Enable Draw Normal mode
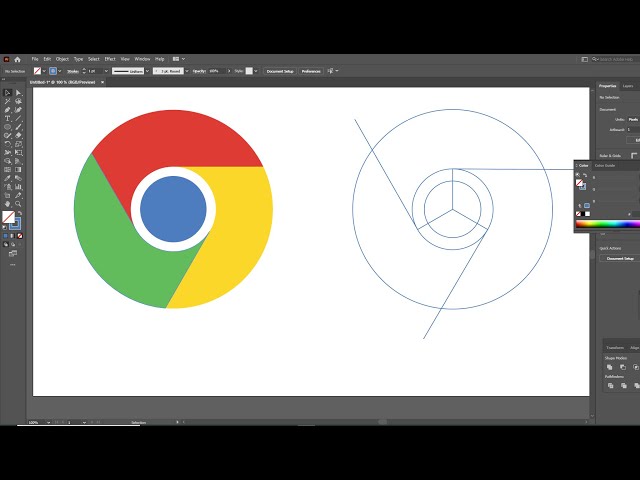This screenshot has width=640, height=480. coord(6,244)
